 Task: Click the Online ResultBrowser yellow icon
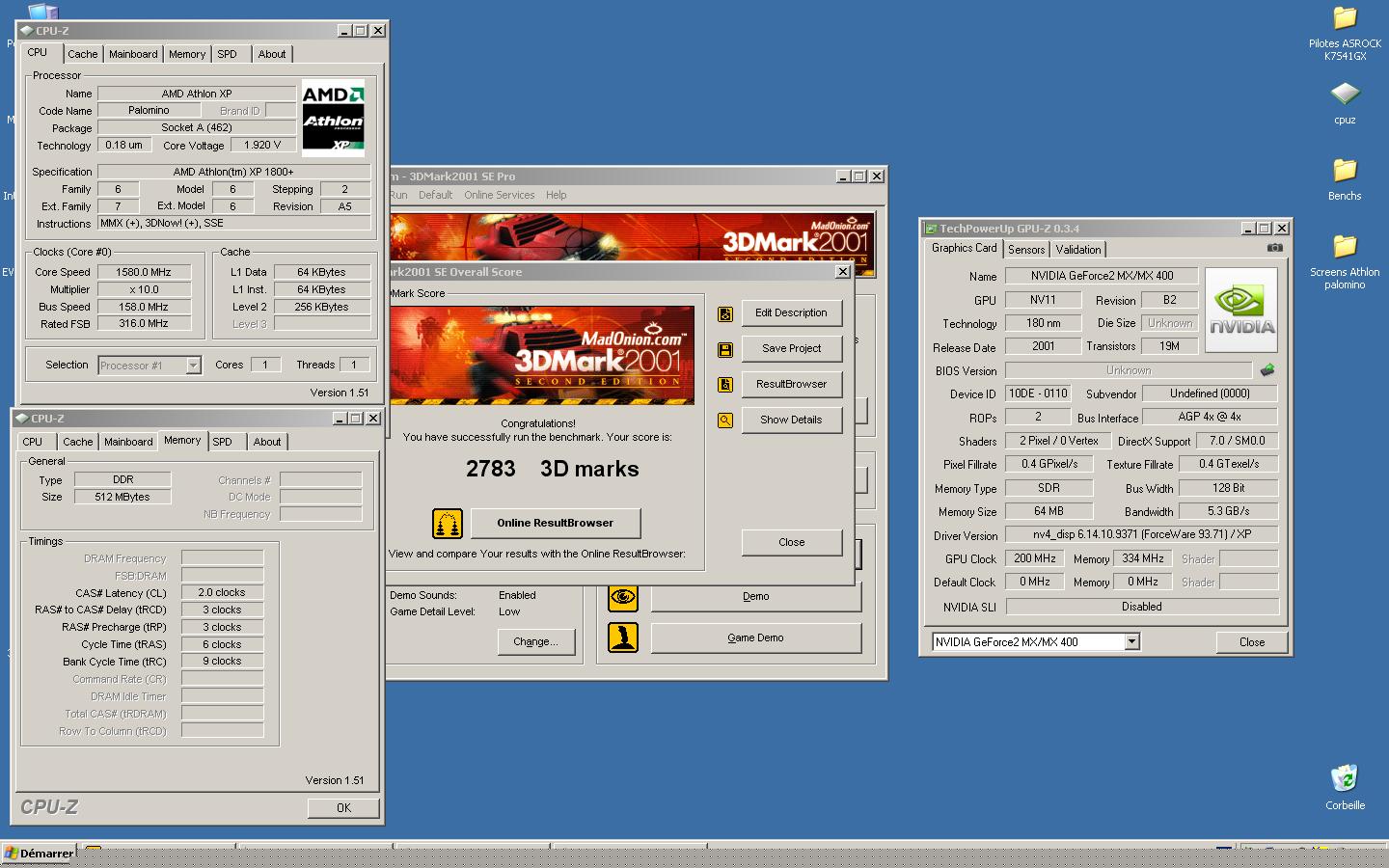pyautogui.click(x=447, y=524)
